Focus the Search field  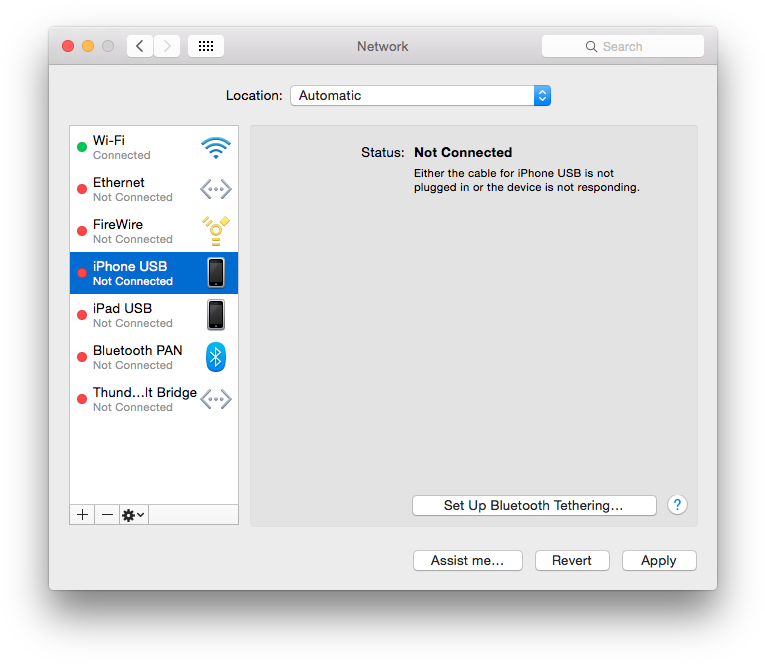click(623, 46)
